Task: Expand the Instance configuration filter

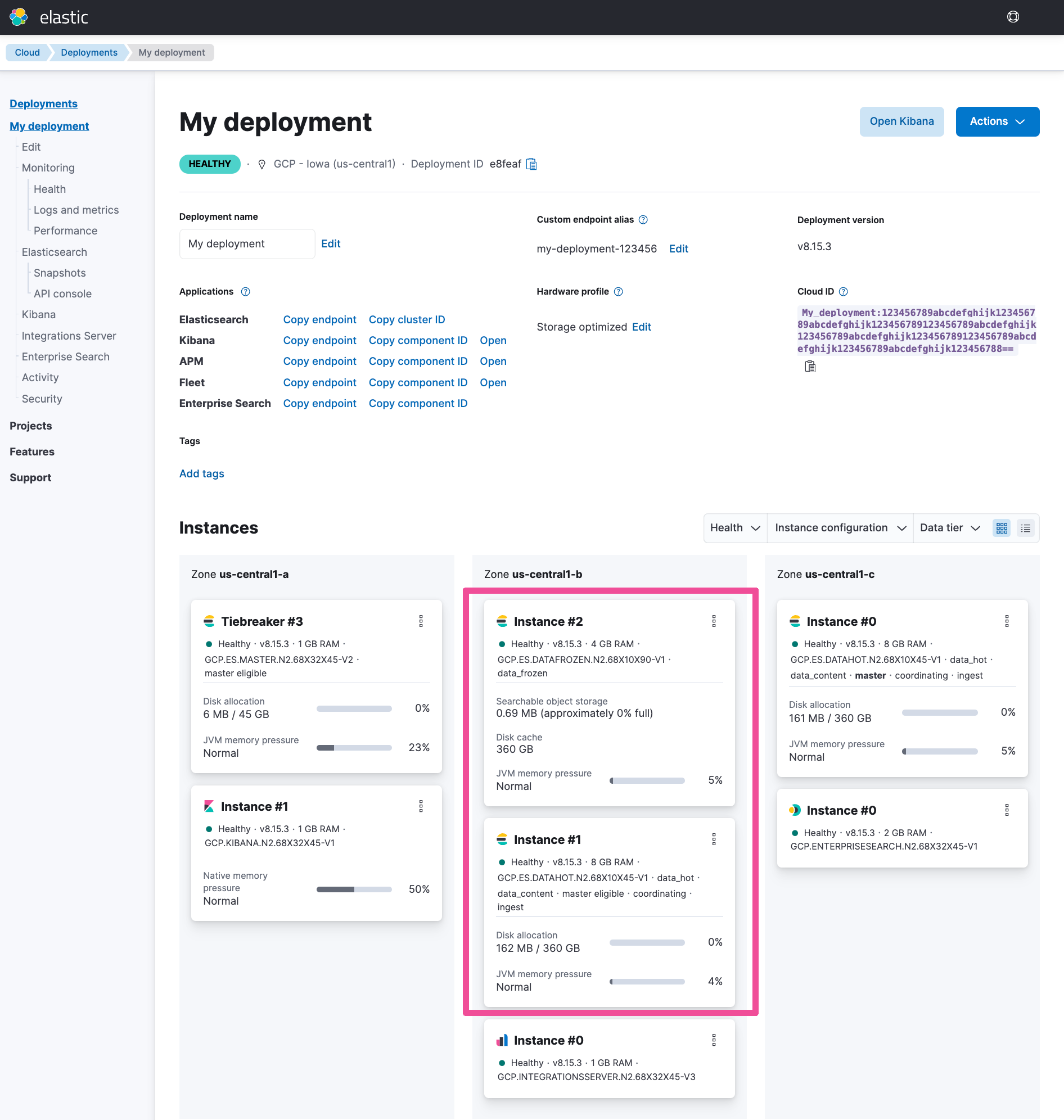Action: point(840,528)
